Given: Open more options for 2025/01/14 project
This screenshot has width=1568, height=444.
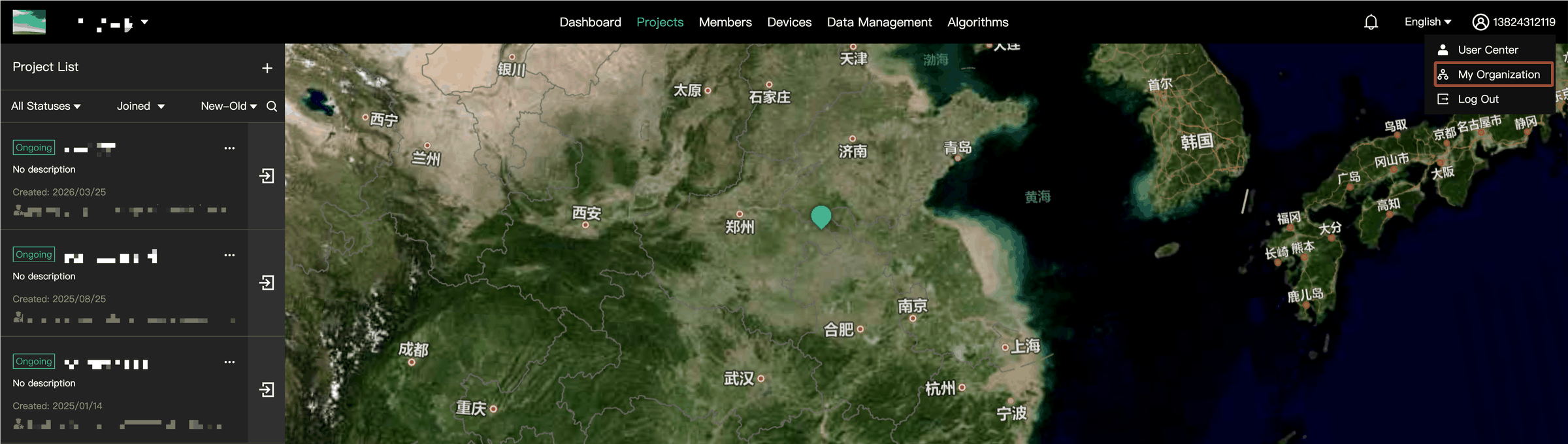Looking at the screenshot, I should click(229, 362).
